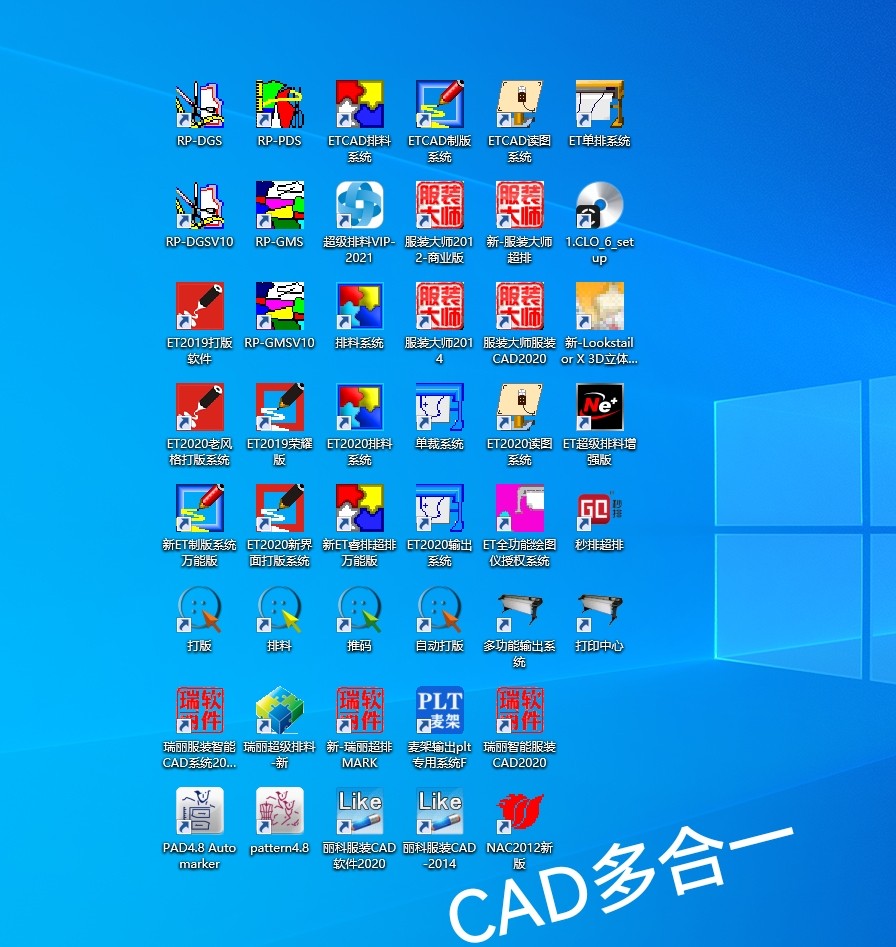Click 瑞丽智能服装CAD2020 icon
This screenshot has width=896, height=947.
pyautogui.click(x=519, y=709)
